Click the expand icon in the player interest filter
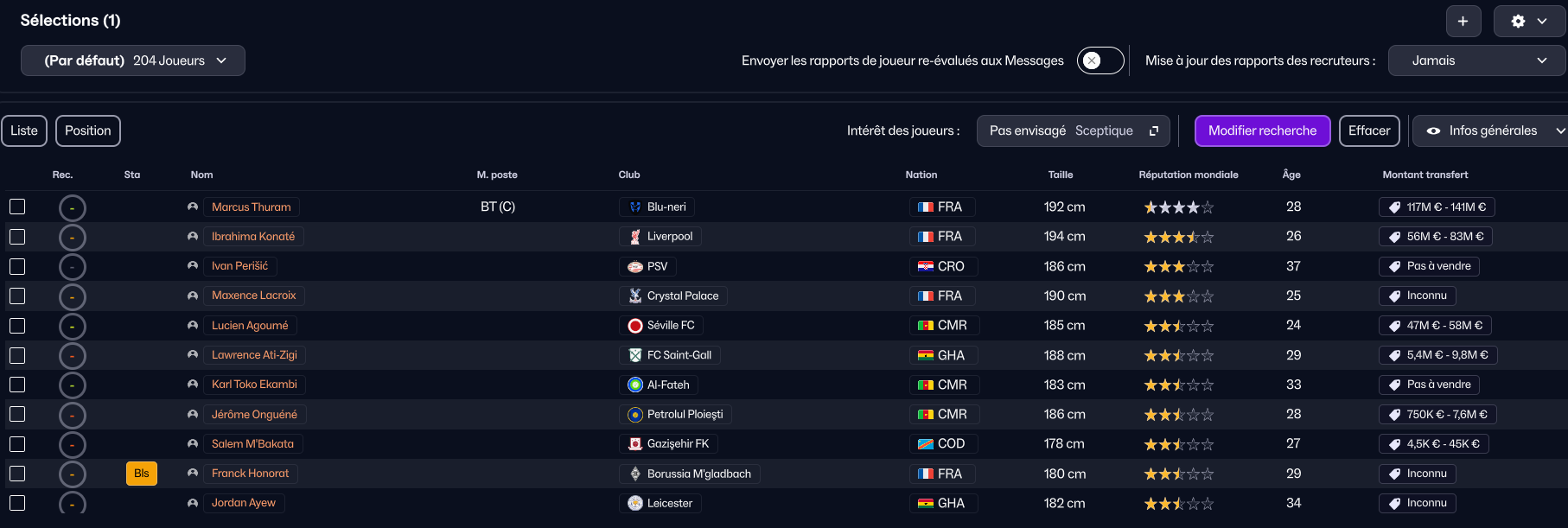 [1153, 131]
